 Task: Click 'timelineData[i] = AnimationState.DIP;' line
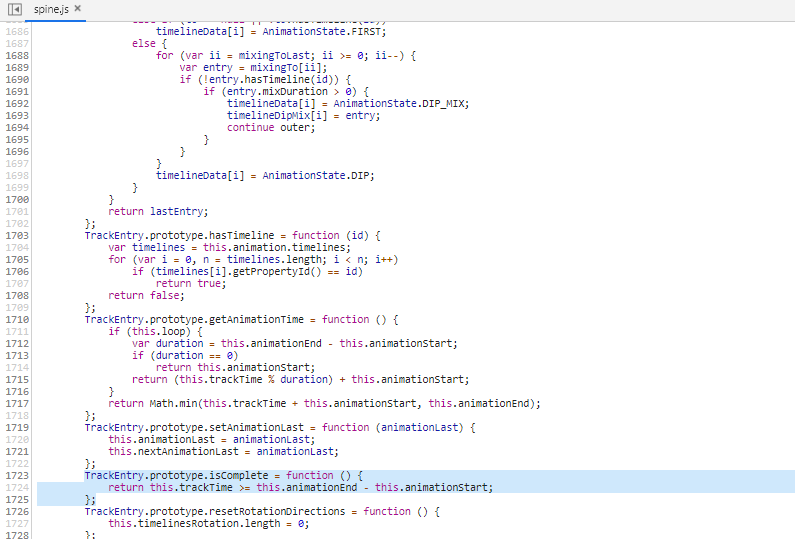[265, 175]
